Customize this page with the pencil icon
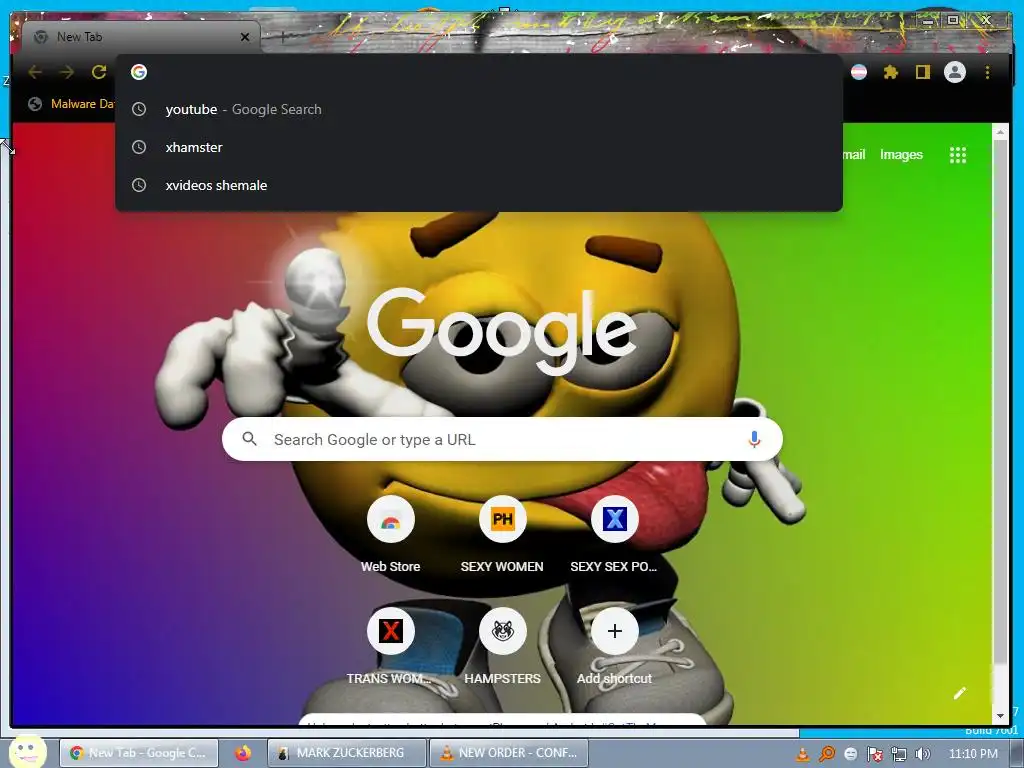 [x=959, y=693]
